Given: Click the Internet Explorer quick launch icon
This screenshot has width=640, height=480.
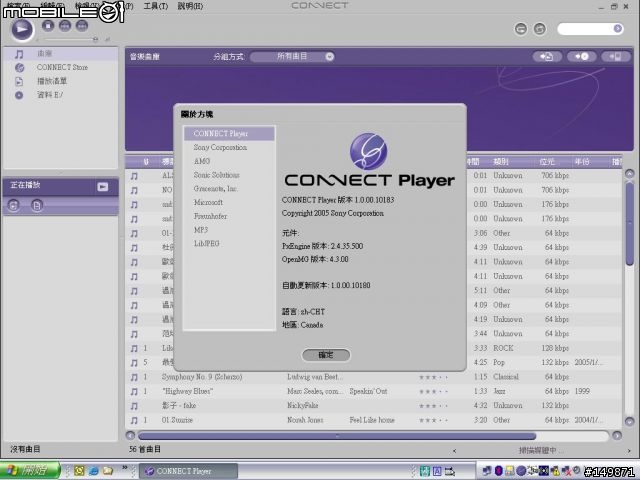Looking at the screenshot, I should (x=93, y=471).
